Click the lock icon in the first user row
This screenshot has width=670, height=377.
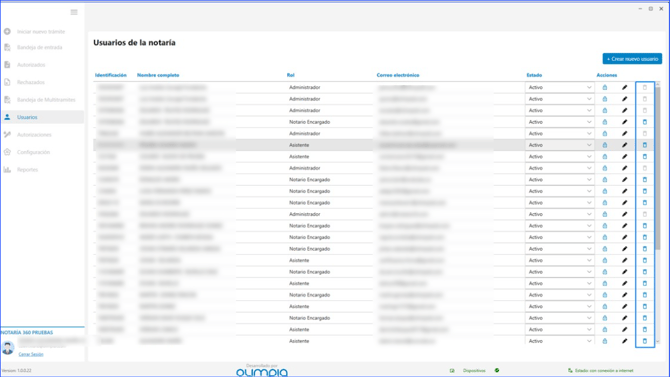click(x=605, y=87)
